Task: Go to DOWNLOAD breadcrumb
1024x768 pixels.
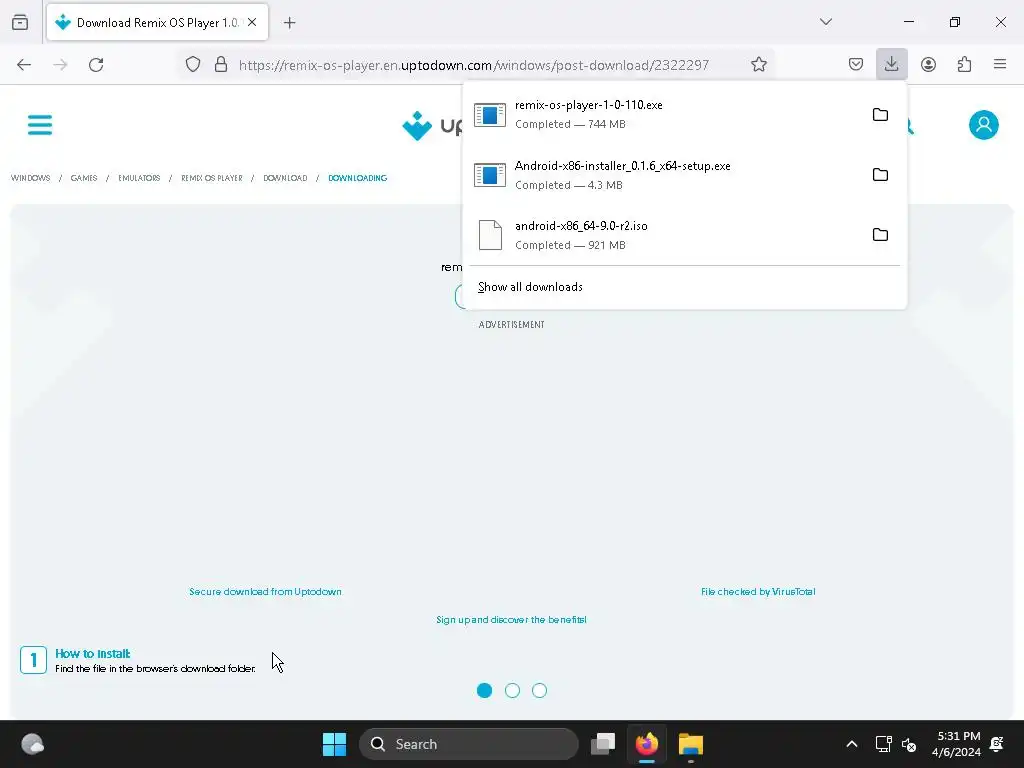Action: point(285,178)
